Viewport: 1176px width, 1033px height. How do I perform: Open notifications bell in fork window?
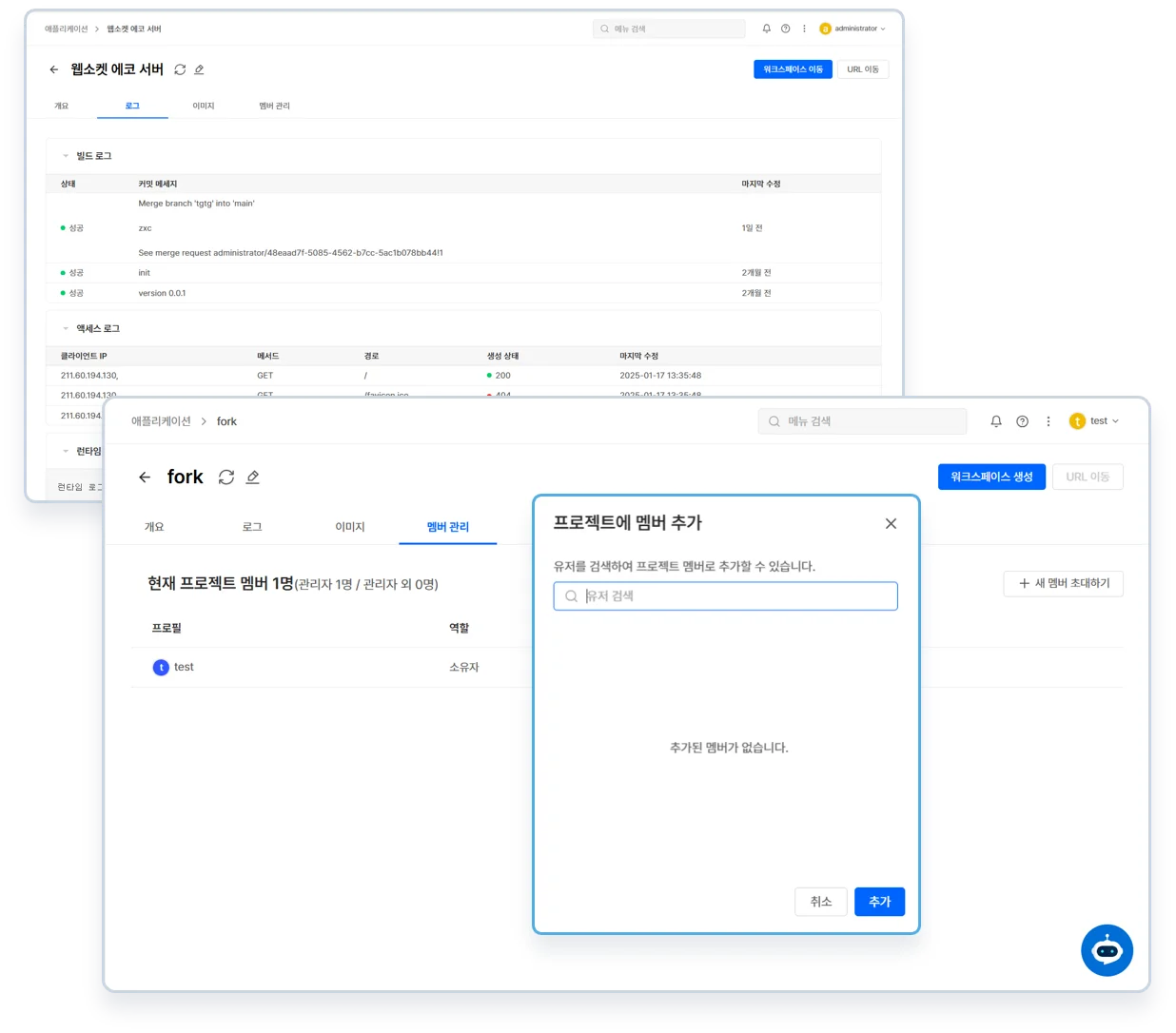pyautogui.click(x=996, y=421)
